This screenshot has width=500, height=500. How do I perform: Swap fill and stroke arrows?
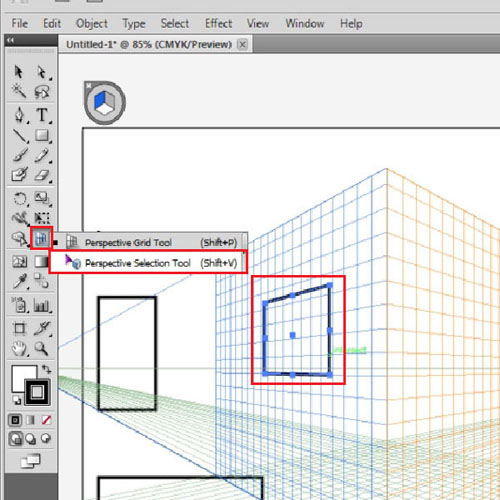pos(46,369)
